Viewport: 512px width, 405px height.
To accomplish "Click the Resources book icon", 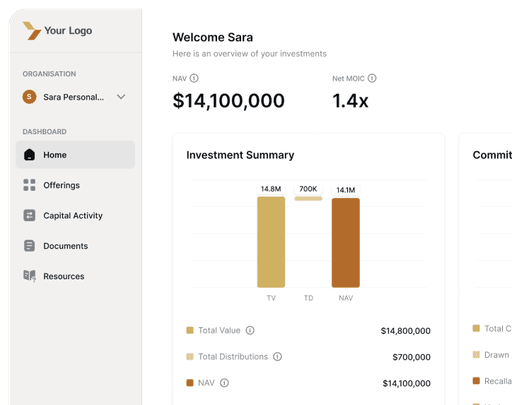I will [29, 276].
